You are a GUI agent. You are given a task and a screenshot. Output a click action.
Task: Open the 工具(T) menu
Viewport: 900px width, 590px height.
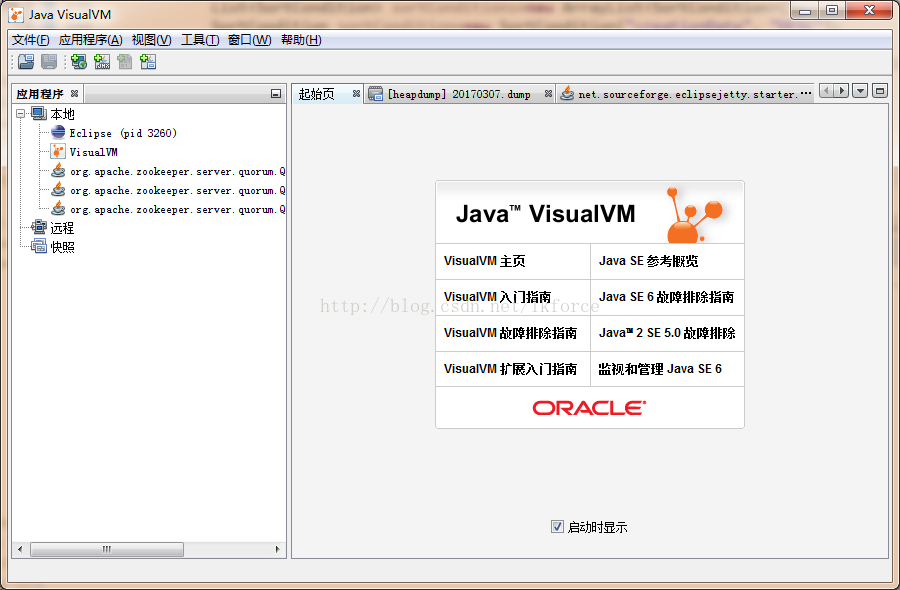(x=200, y=40)
